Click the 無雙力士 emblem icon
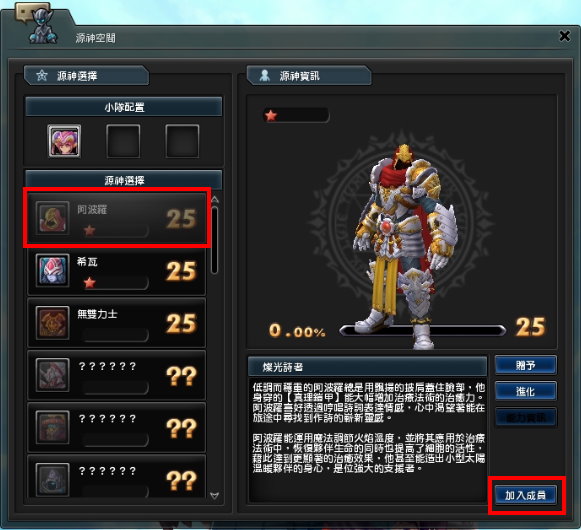The width and height of the screenshot is (581, 530). point(52,323)
